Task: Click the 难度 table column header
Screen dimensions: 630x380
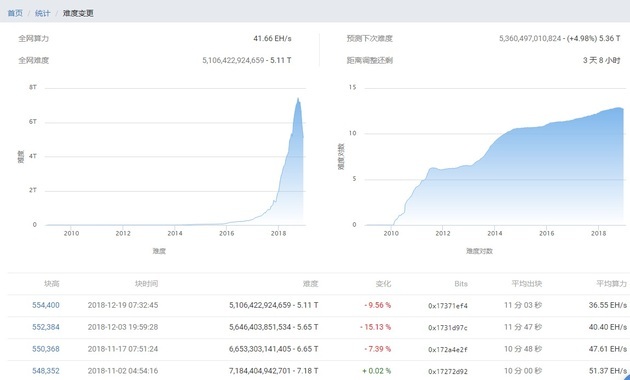Action: click(x=311, y=284)
